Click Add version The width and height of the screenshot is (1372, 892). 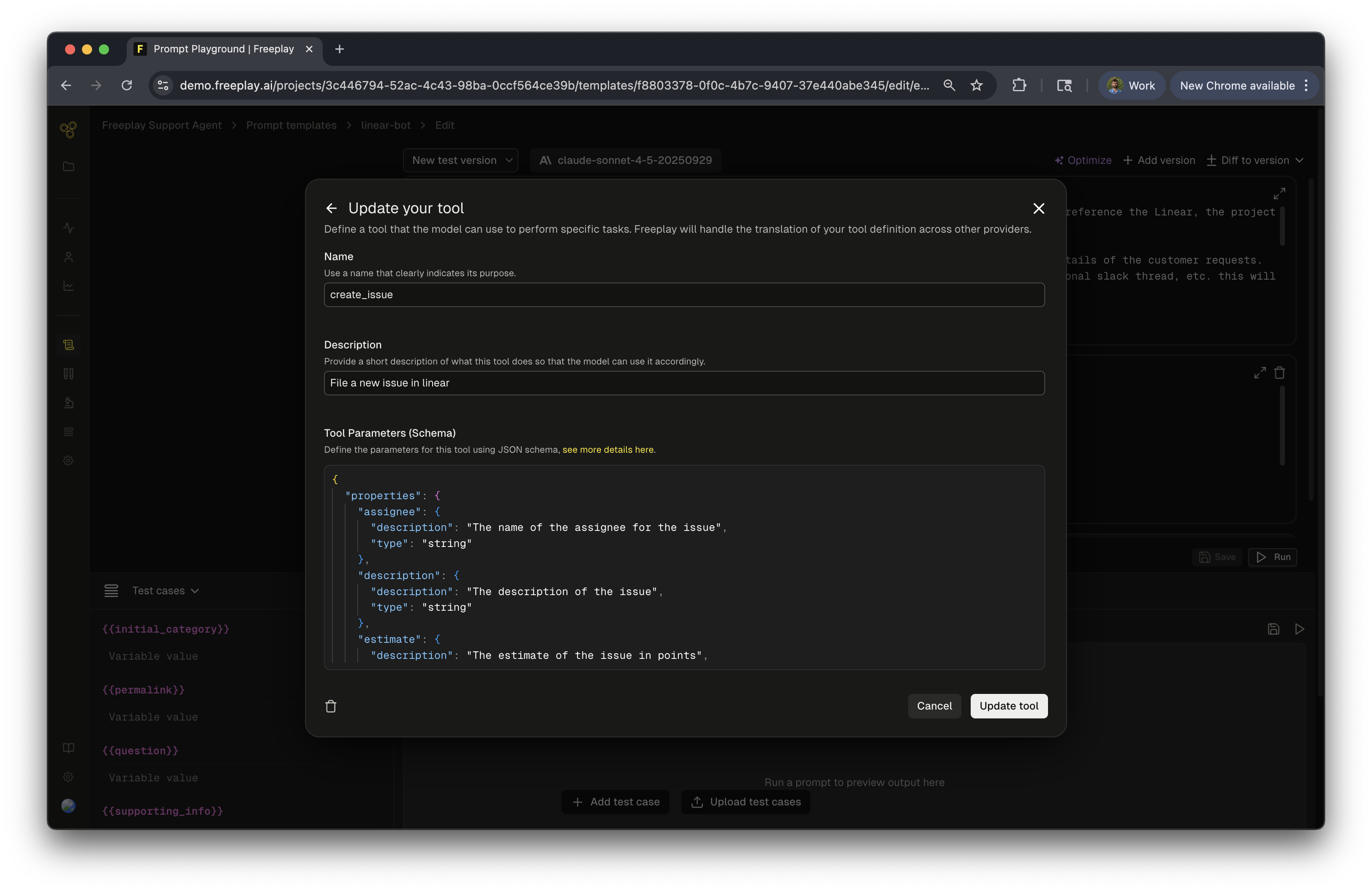1159,160
